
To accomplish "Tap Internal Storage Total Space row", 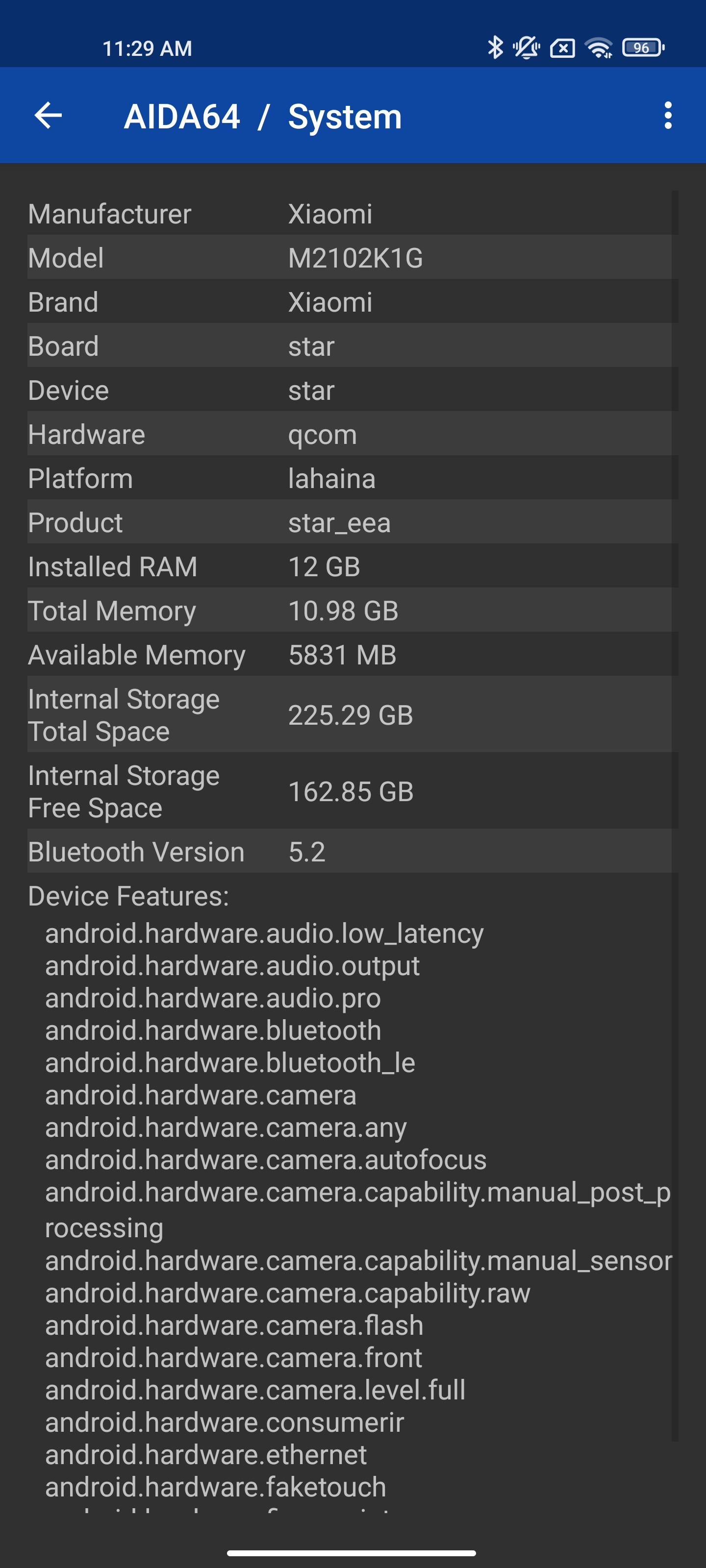I will point(349,715).
